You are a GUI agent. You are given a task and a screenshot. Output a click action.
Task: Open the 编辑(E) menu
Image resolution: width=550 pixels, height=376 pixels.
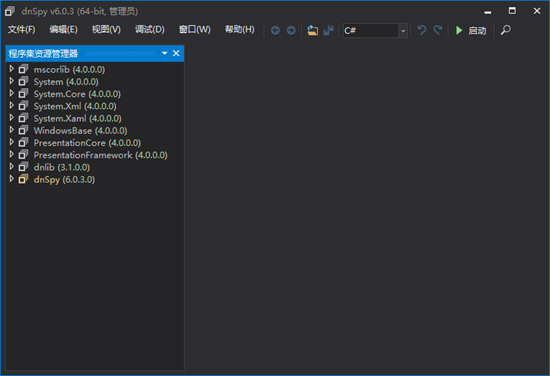(x=63, y=29)
